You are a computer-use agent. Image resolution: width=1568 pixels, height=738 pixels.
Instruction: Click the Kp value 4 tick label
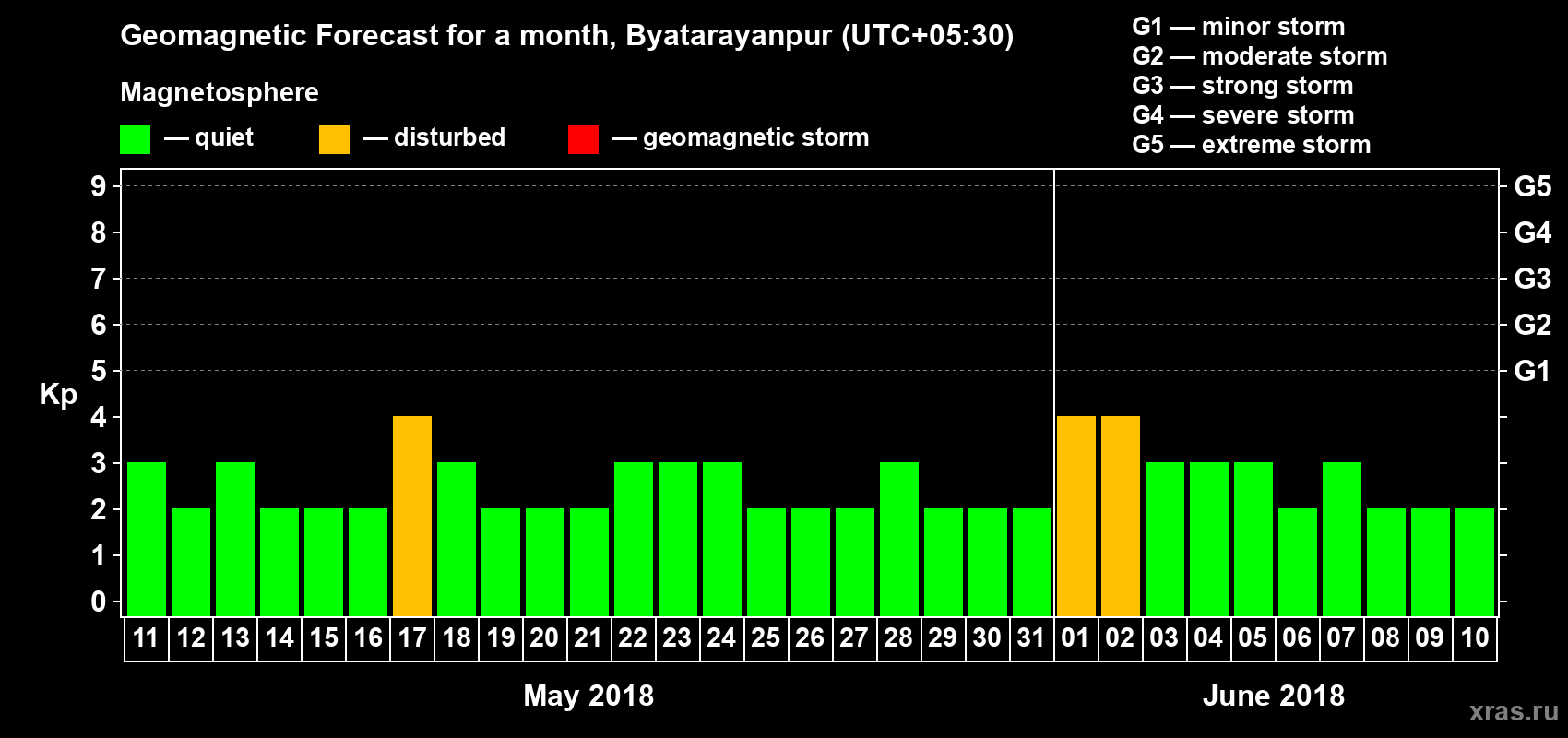(x=99, y=417)
